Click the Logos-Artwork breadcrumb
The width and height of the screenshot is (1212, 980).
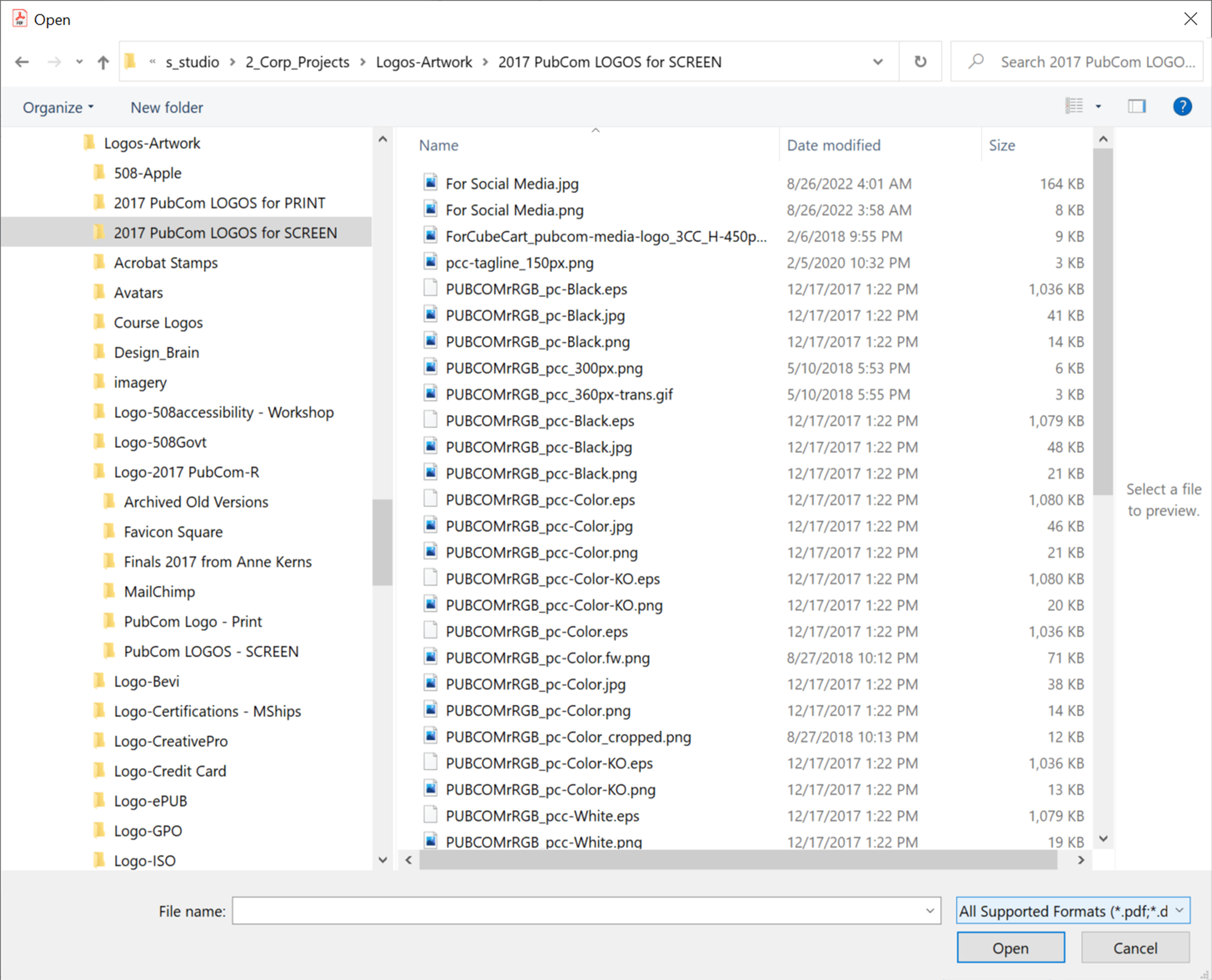pos(424,62)
